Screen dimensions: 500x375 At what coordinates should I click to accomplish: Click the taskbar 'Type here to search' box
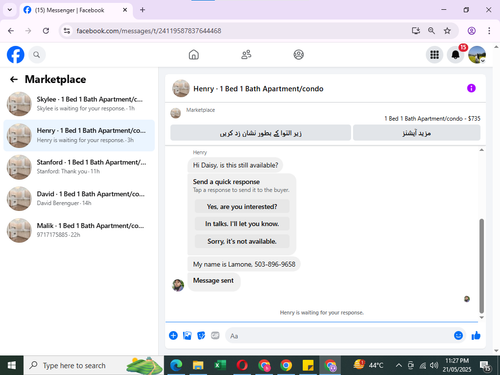(94, 365)
